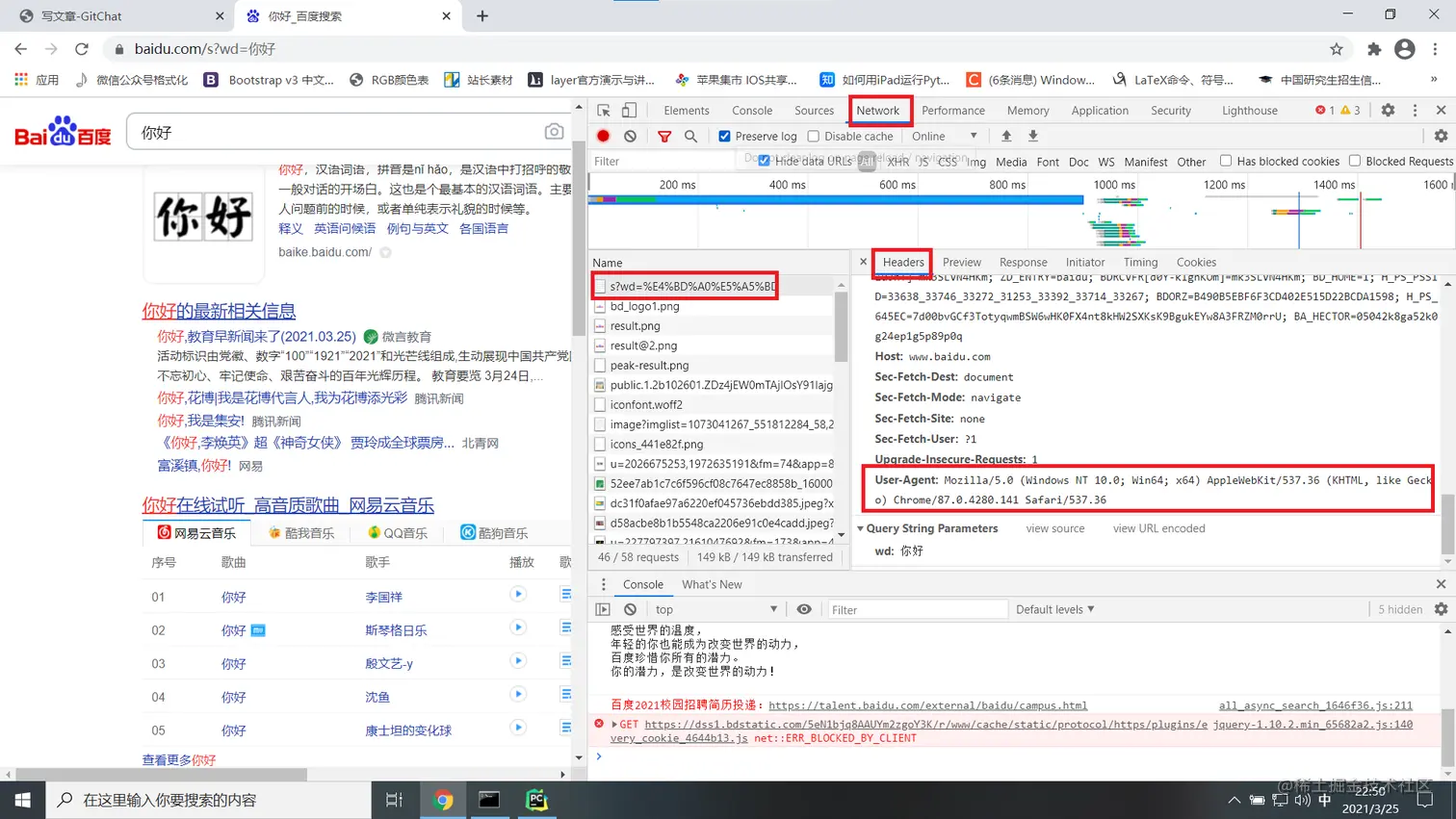Image resolution: width=1456 pixels, height=819 pixels.
Task: Show the console sidebar
Action: point(603,609)
